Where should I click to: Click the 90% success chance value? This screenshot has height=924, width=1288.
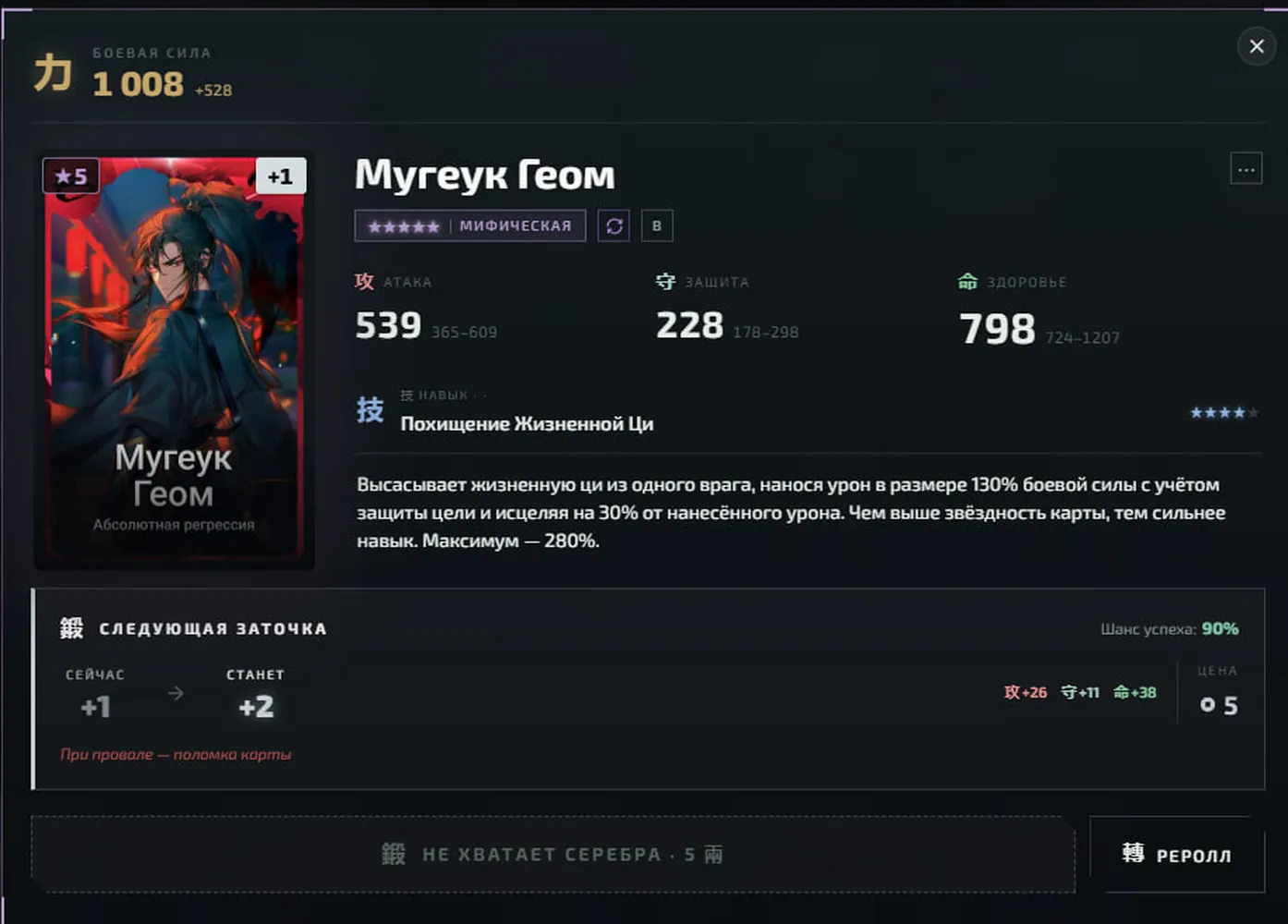(1220, 628)
